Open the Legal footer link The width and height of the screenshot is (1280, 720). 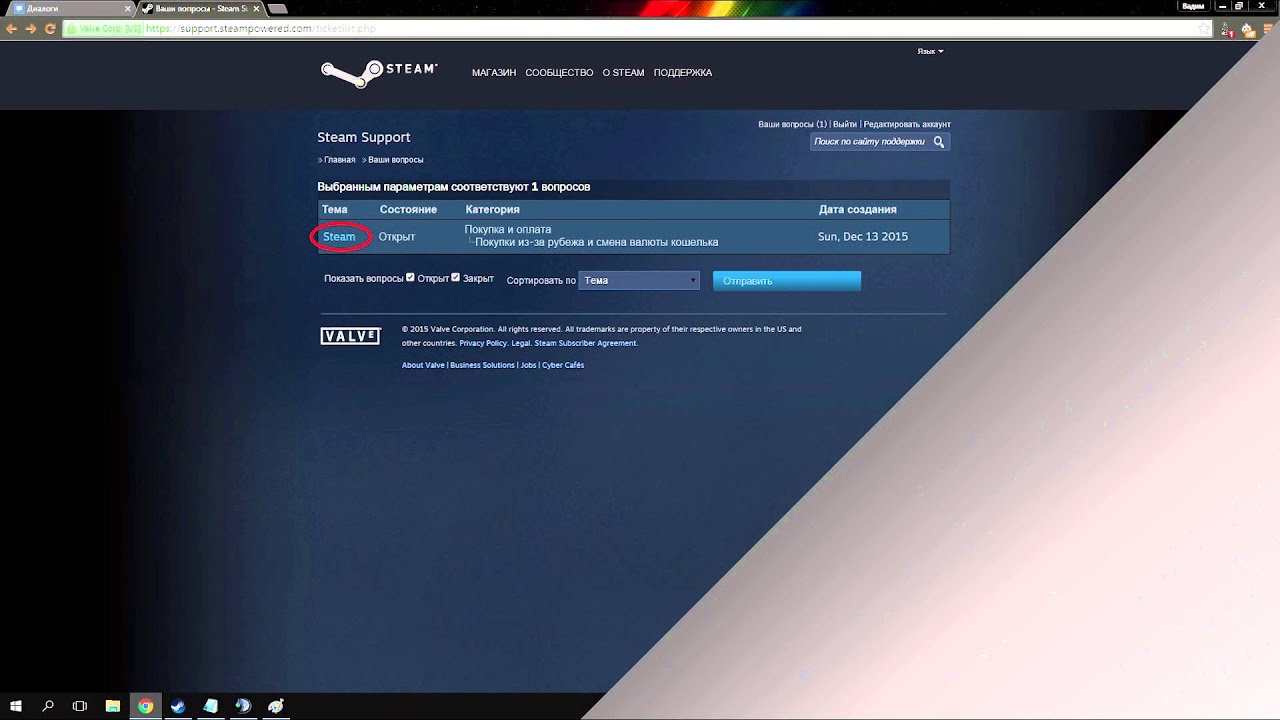coord(520,343)
